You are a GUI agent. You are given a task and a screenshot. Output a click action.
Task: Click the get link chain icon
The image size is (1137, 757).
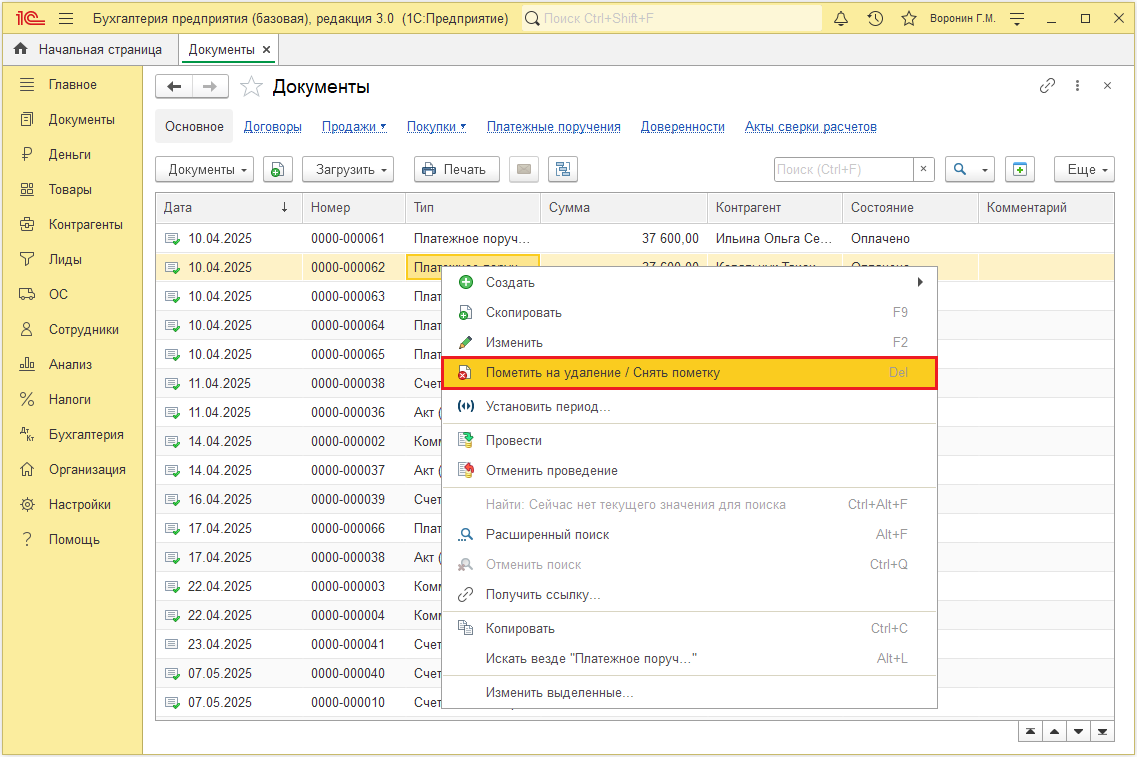1047,86
